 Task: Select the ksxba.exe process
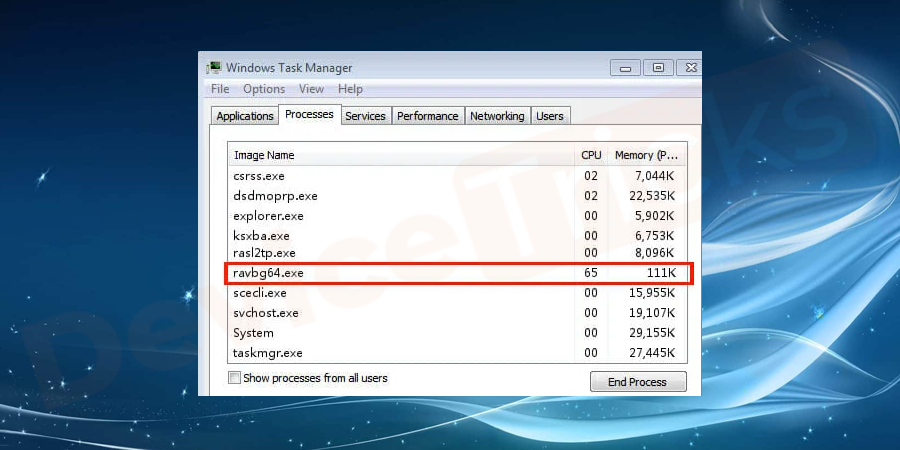point(457,235)
